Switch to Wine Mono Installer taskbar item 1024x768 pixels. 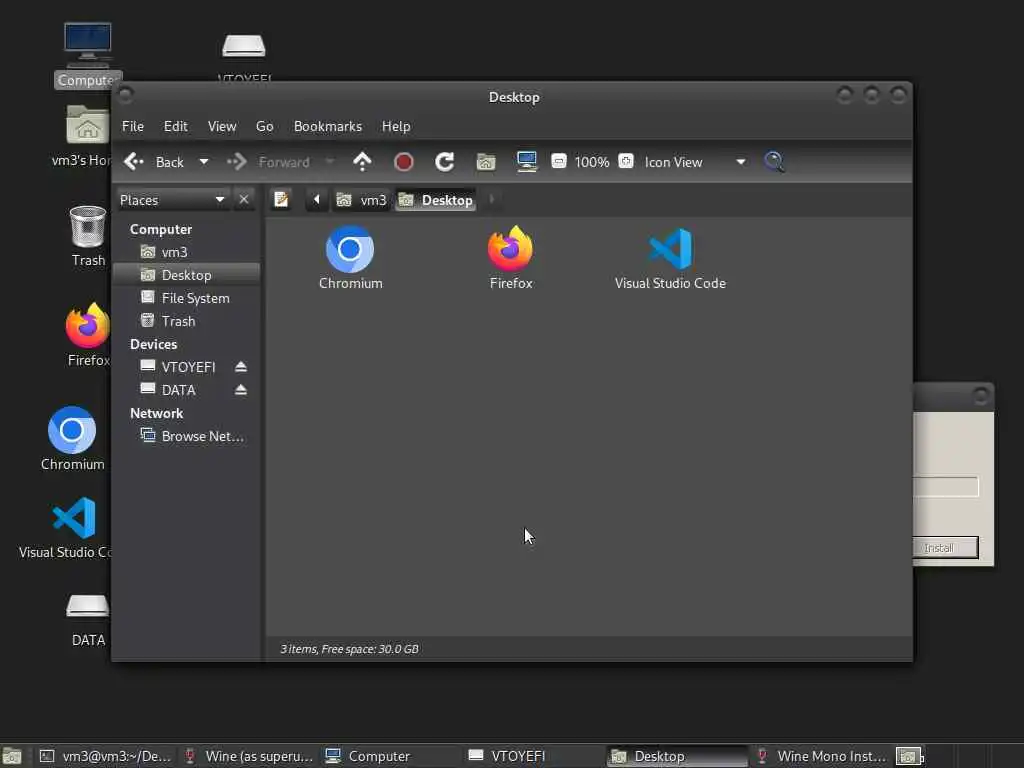[x=820, y=756]
